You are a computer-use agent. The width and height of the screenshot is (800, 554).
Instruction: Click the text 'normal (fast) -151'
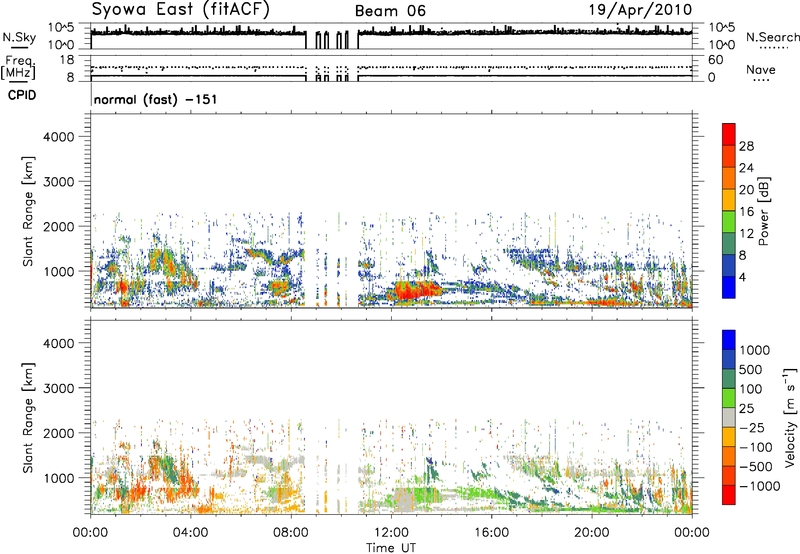pyautogui.click(x=156, y=99)
